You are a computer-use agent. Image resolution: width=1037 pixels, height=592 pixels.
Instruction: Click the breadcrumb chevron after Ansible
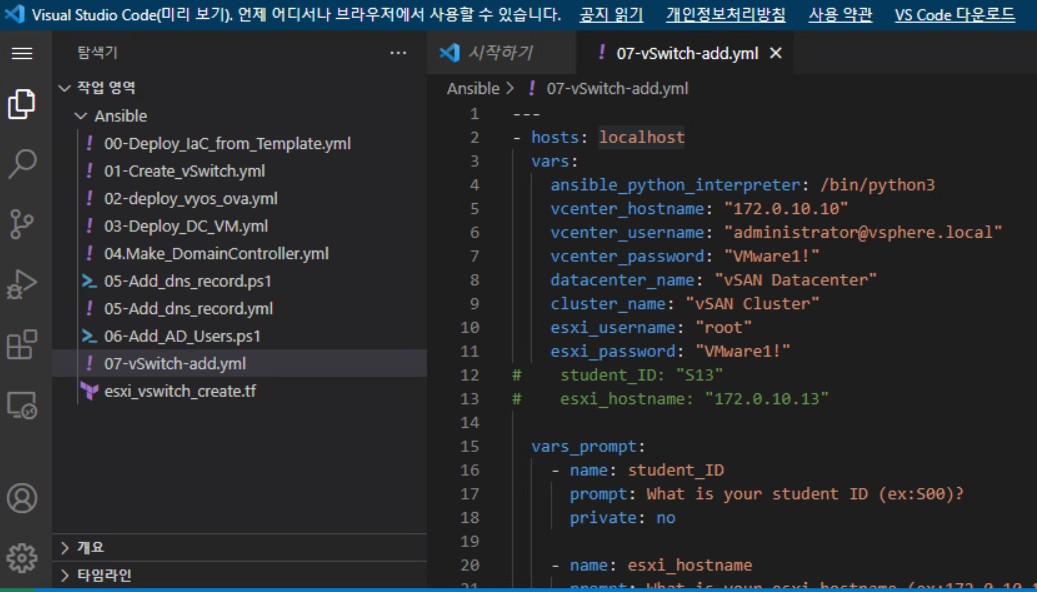[511, 88]
